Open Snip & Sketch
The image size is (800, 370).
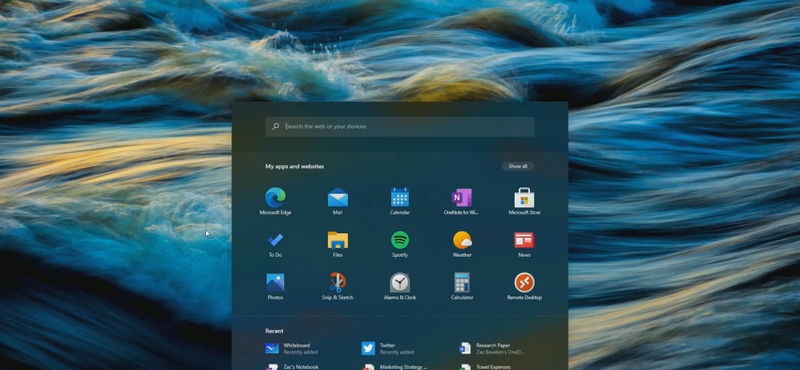click(338, 286)
